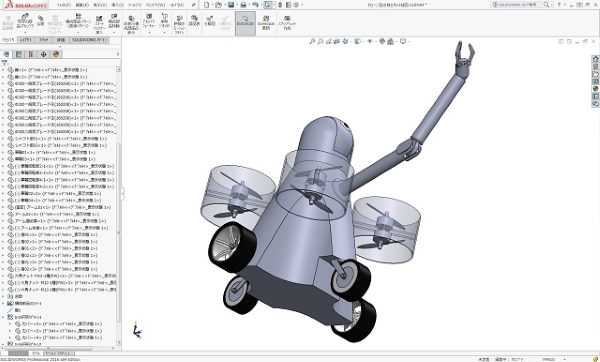Open the task pane Home icon on right
The height and width of the screenshot is (362, 600).
point(595,59)
